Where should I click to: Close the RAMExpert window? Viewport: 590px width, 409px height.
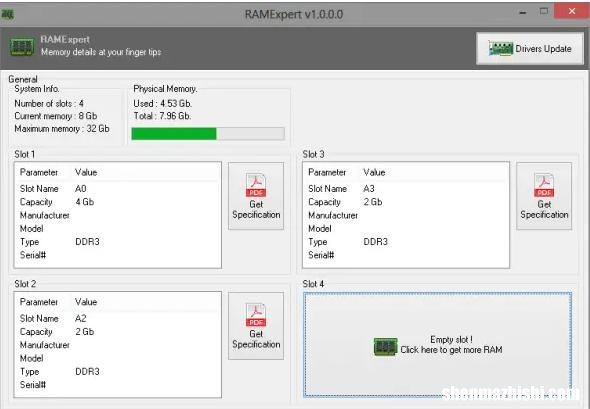pyautogui.click(x=572, y=11)
